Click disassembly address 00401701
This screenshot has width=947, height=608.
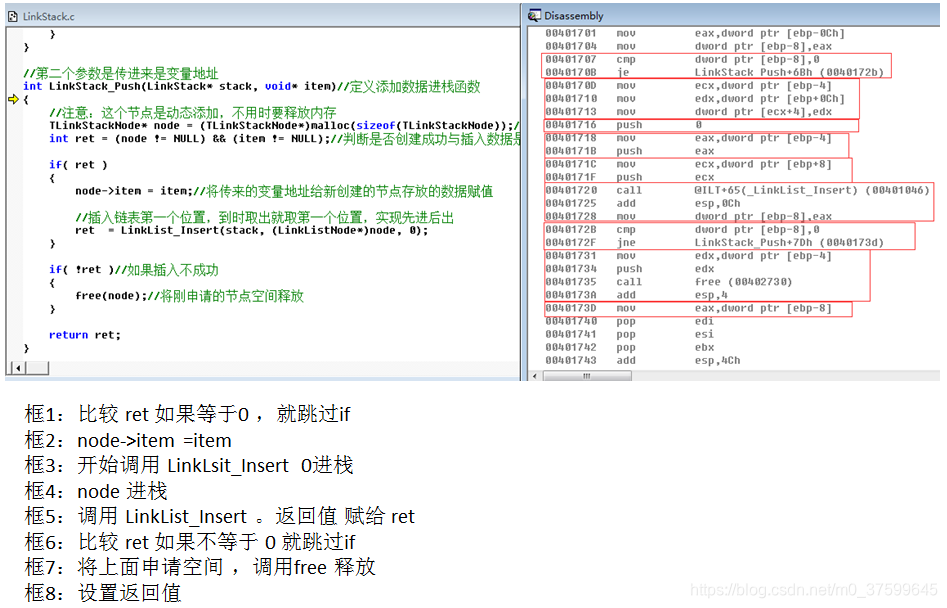571,34
